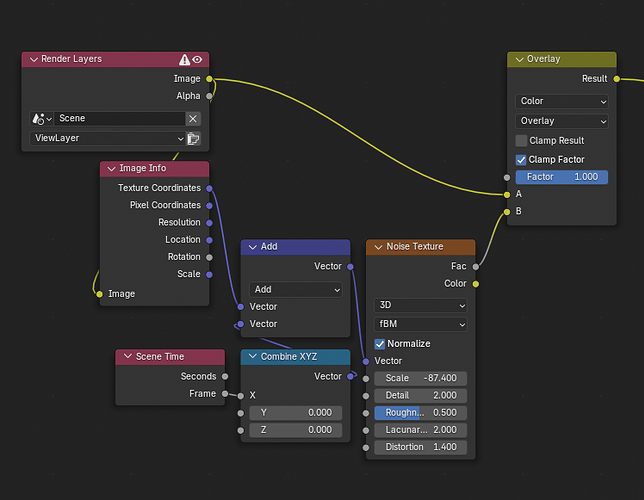Open the ViewLayer dropdown
Screen dimensions: 644x500
pyautogui.click(x=108, y=138)
